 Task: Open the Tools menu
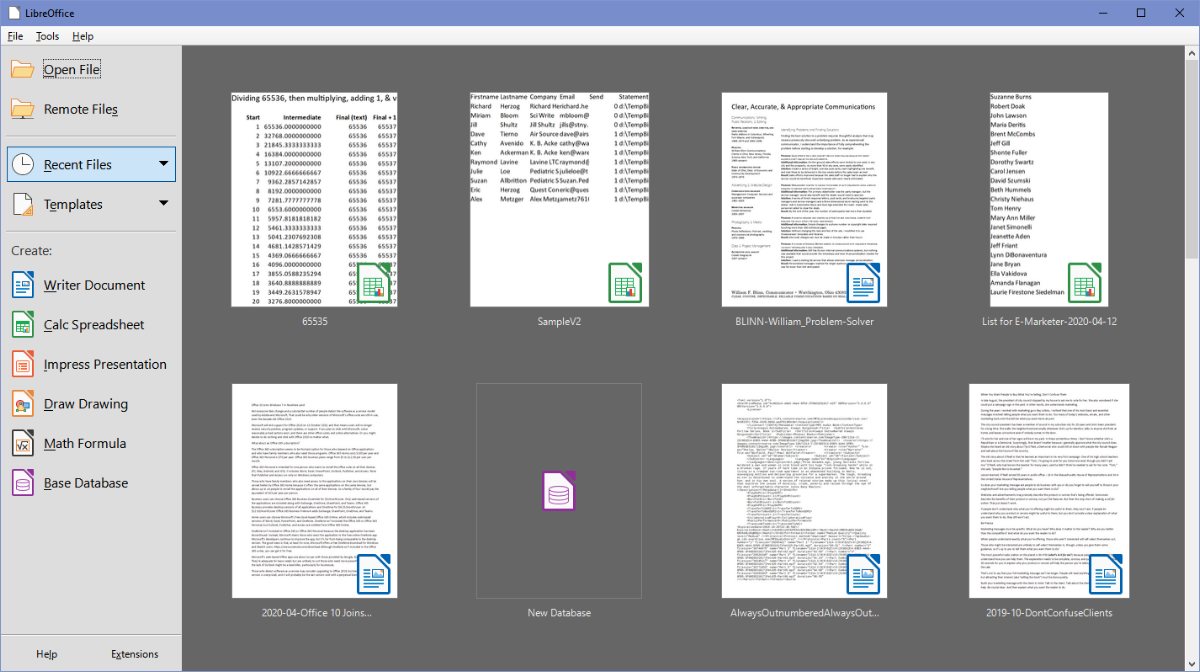pos(47,36)
